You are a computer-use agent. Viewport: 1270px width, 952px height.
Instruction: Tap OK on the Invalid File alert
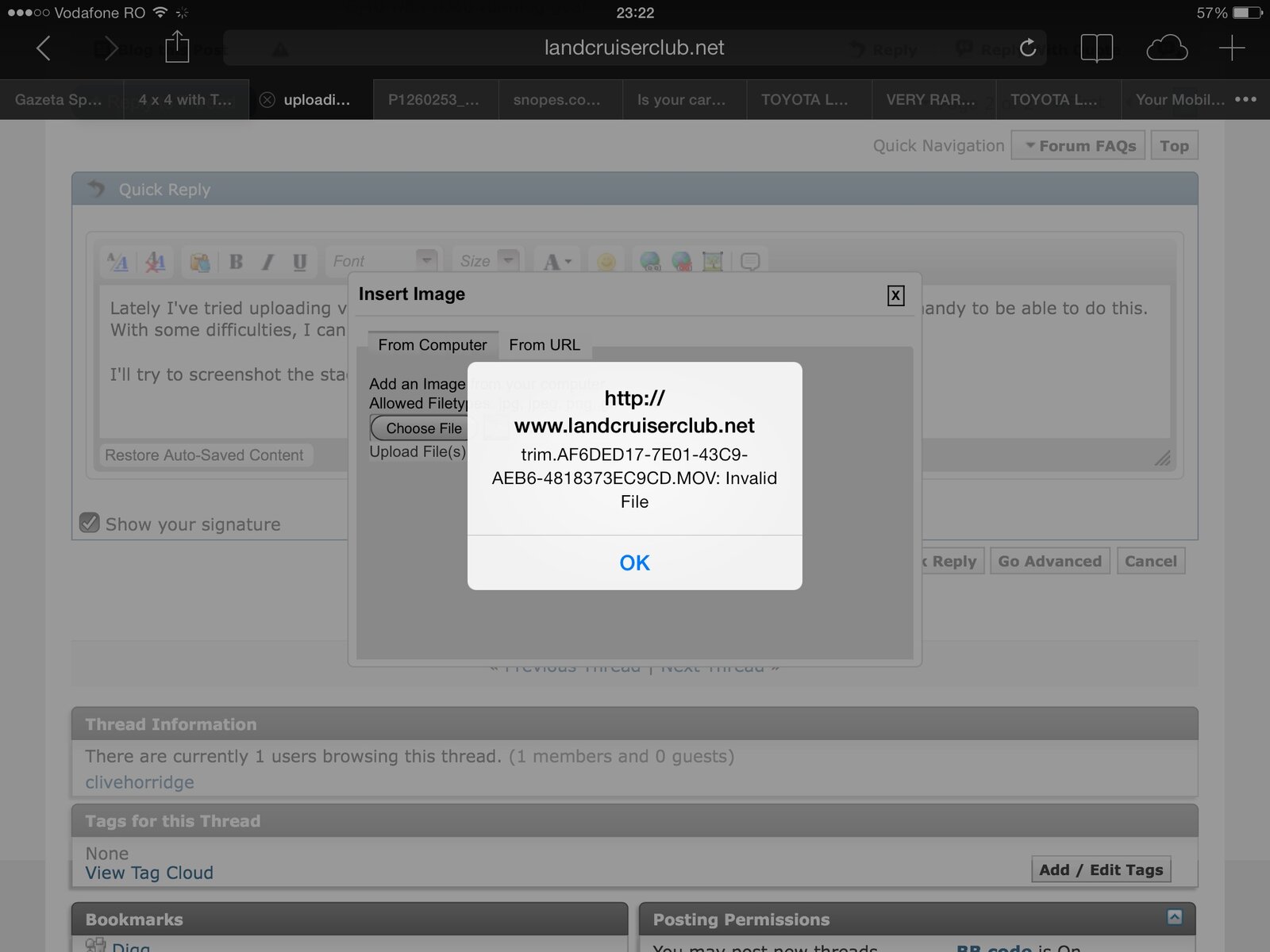point(634,562)
